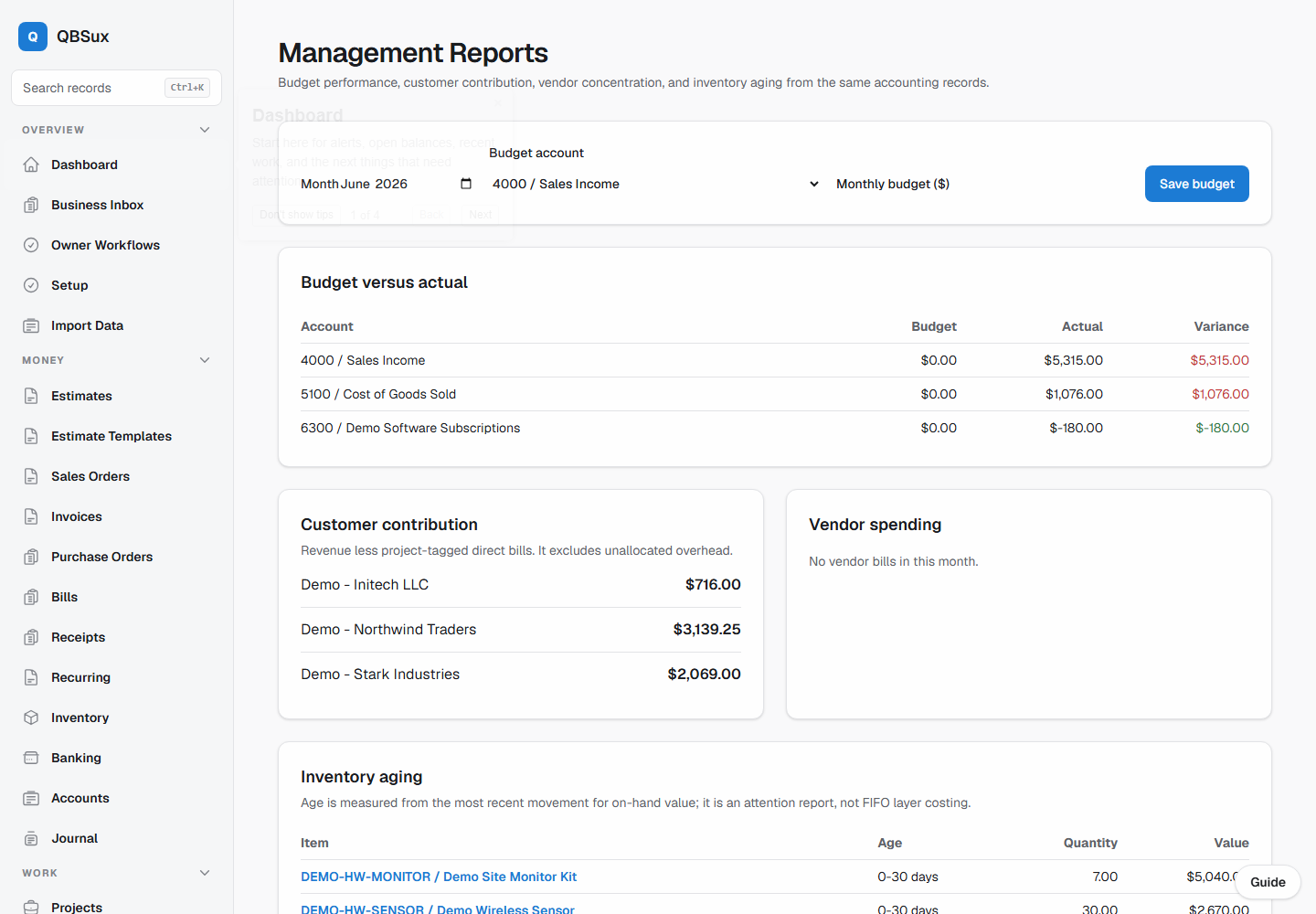Click the Journal clipboard icon

31,838
